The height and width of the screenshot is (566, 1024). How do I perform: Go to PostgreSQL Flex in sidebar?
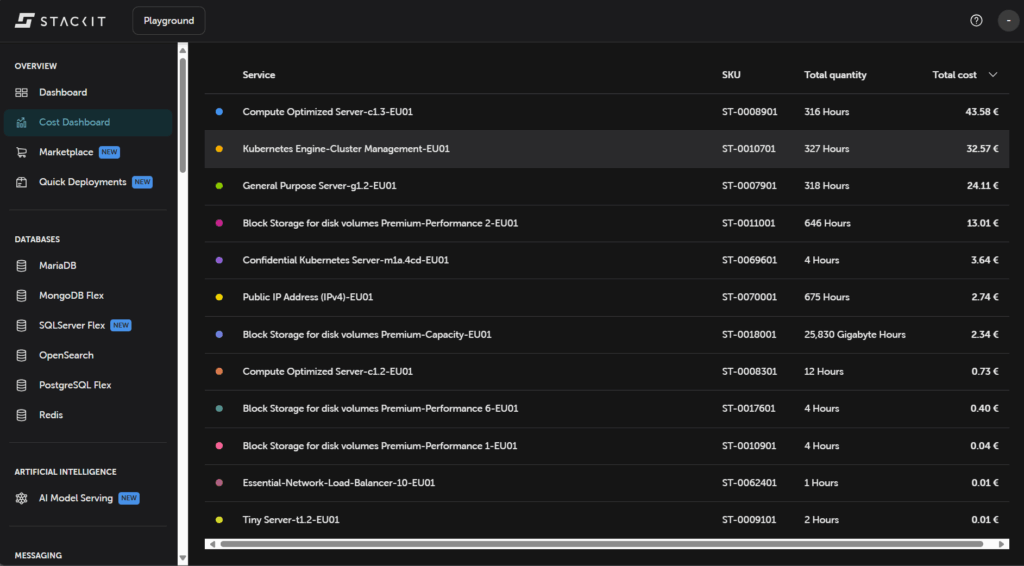[x=75, y=385]
